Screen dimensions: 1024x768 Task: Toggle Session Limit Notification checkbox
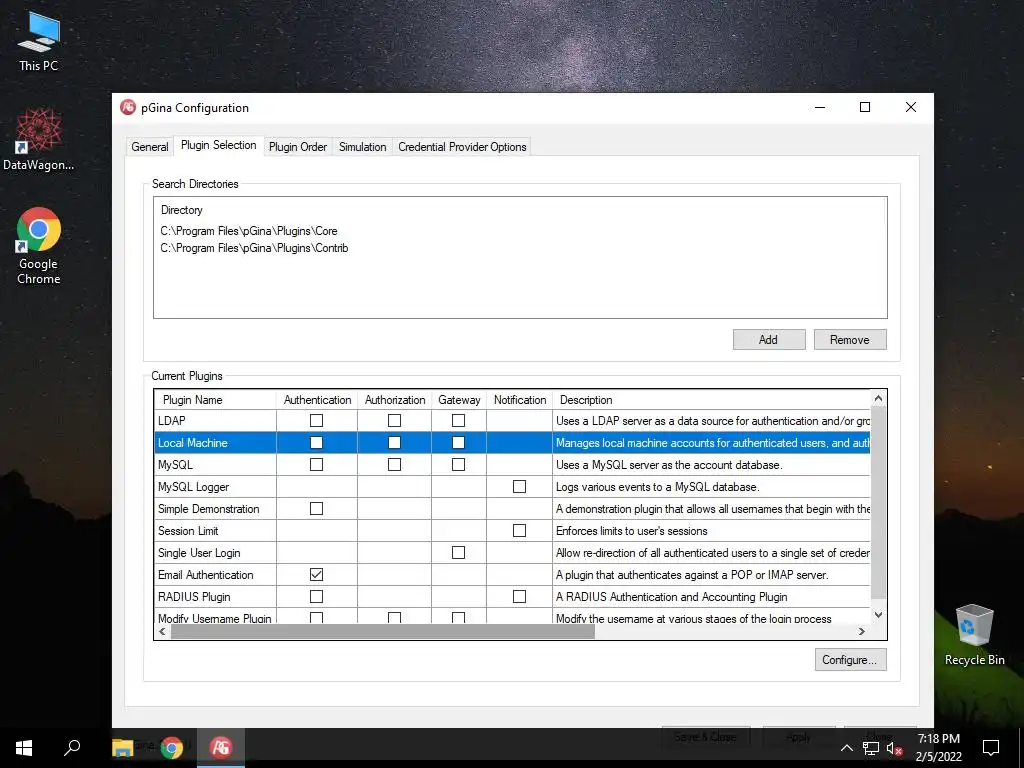pos(519,530)
